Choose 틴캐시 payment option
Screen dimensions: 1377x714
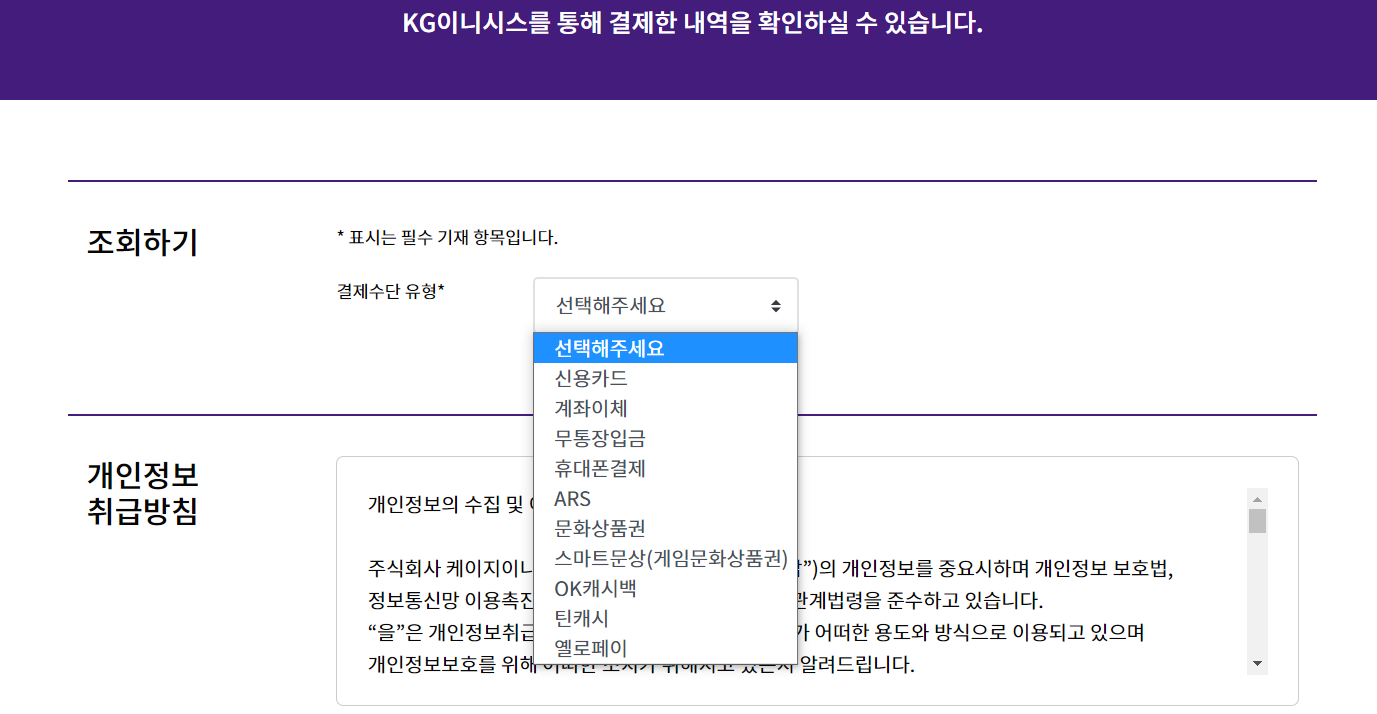tap(665, 618)
